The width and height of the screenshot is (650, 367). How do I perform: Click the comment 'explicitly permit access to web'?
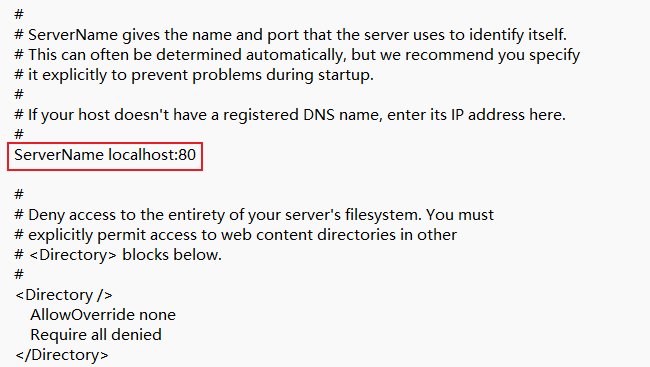click(235, 235)
